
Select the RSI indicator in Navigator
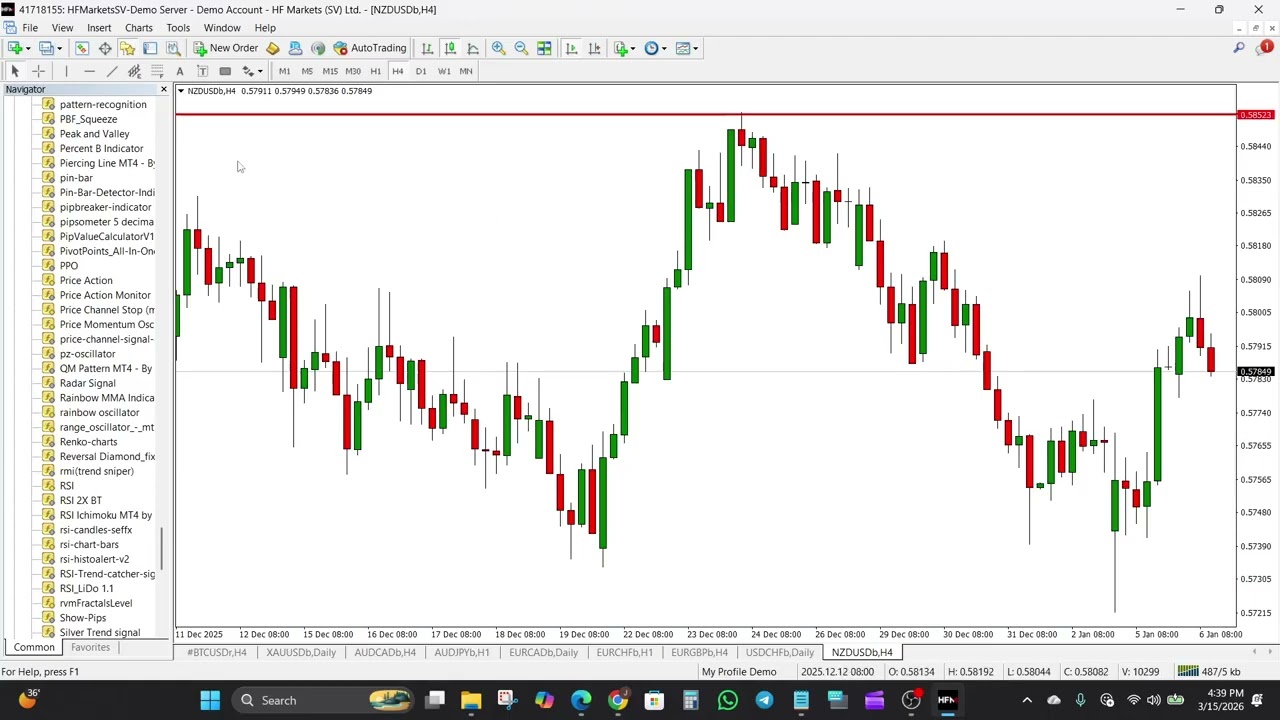(67, 486)
